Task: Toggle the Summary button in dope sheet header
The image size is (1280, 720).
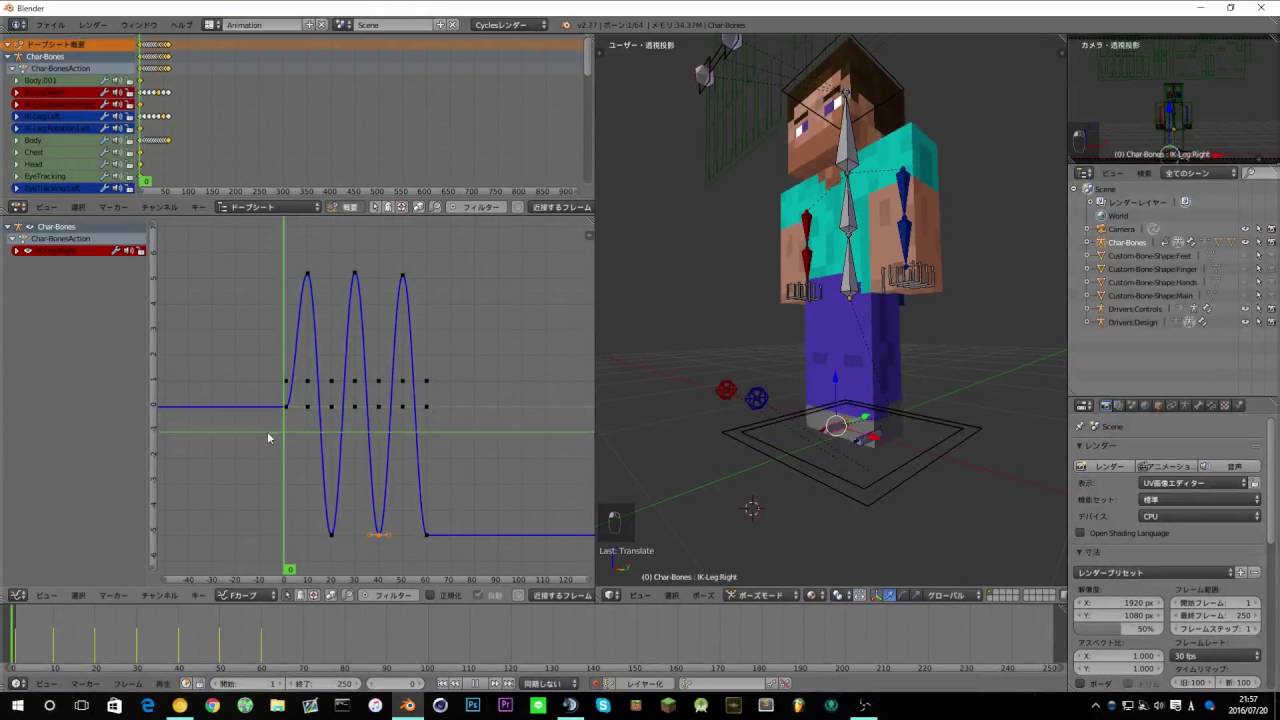Action: click(x=347, y=207)
